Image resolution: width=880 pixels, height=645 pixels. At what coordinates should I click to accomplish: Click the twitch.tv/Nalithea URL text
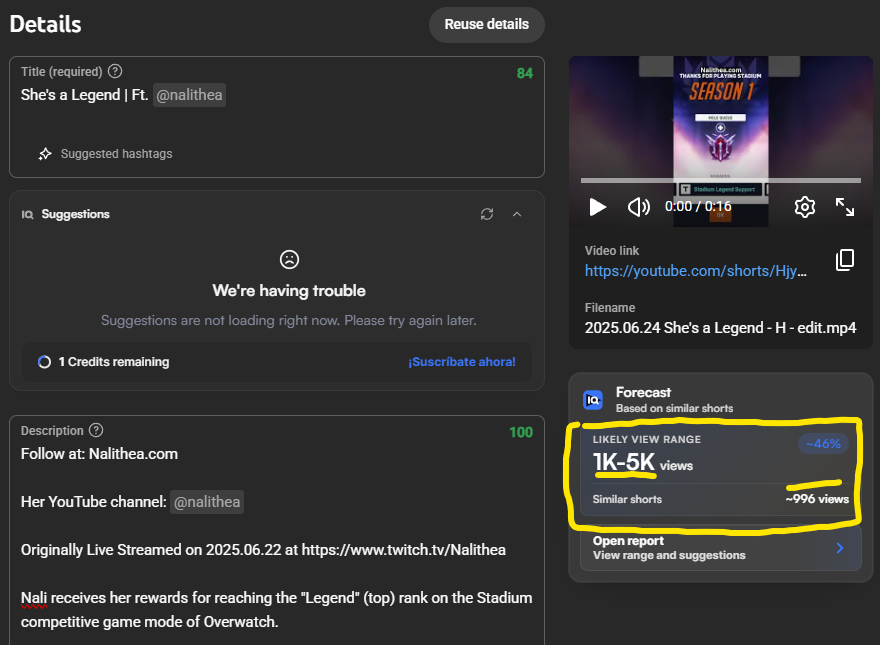pos(404,550)
